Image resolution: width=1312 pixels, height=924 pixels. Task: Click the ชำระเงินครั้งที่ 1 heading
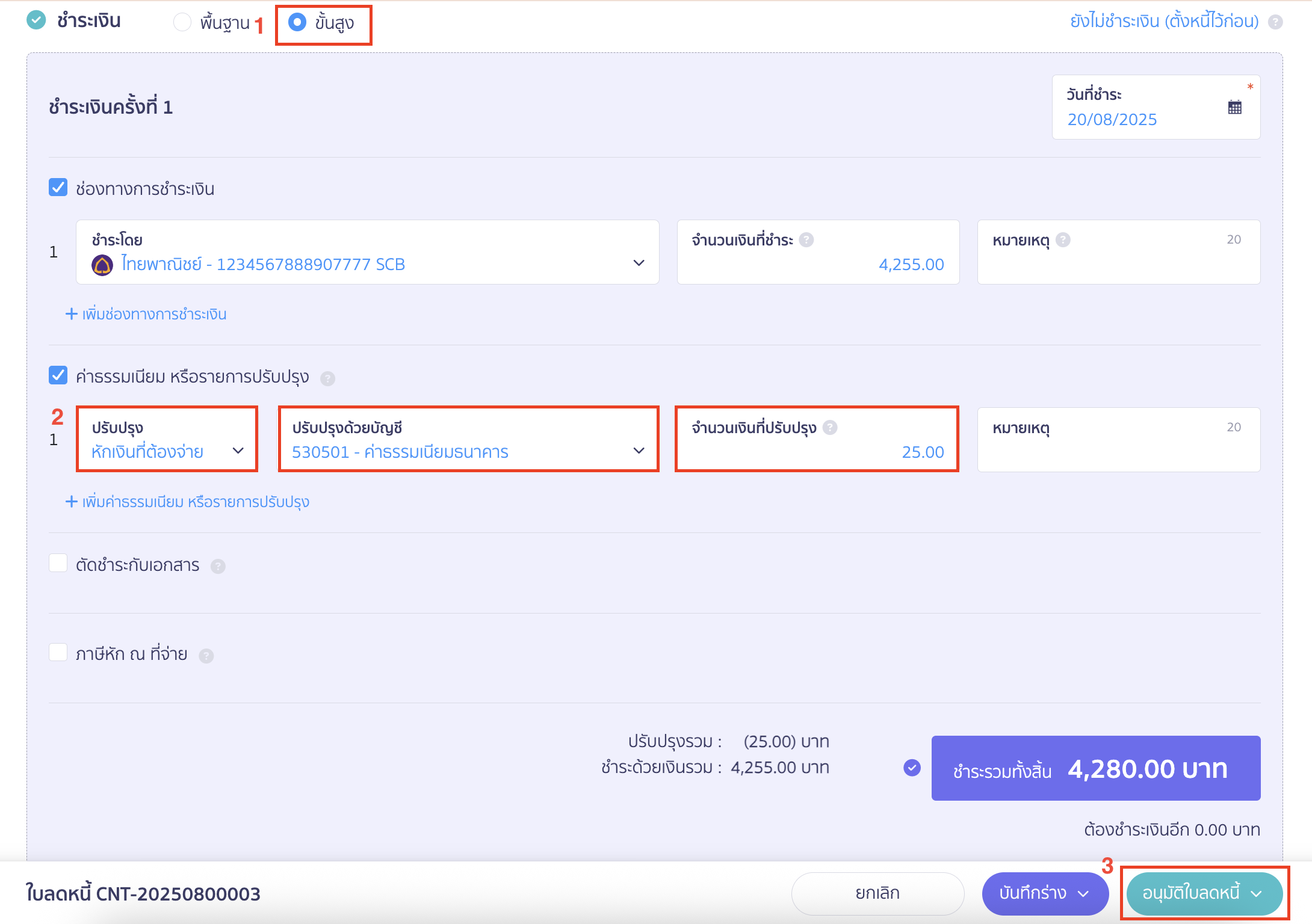[111, 107]
